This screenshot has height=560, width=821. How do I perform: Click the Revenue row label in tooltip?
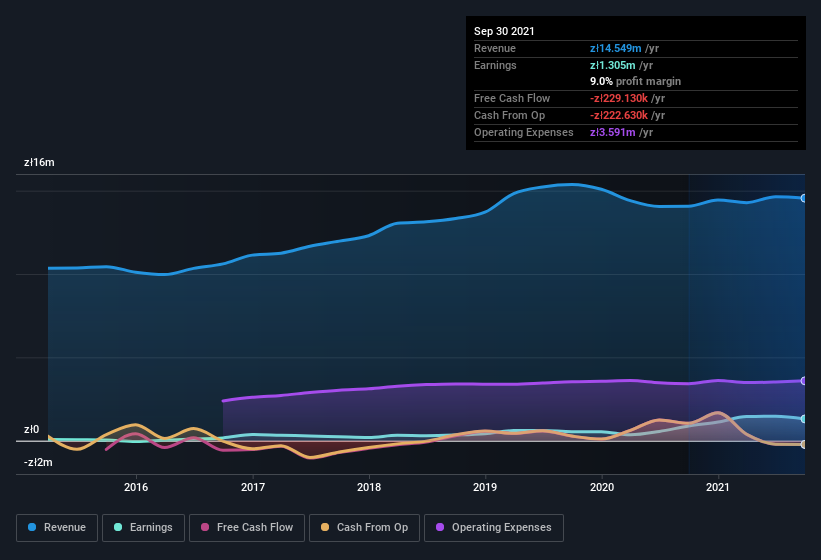pos(495,48)
